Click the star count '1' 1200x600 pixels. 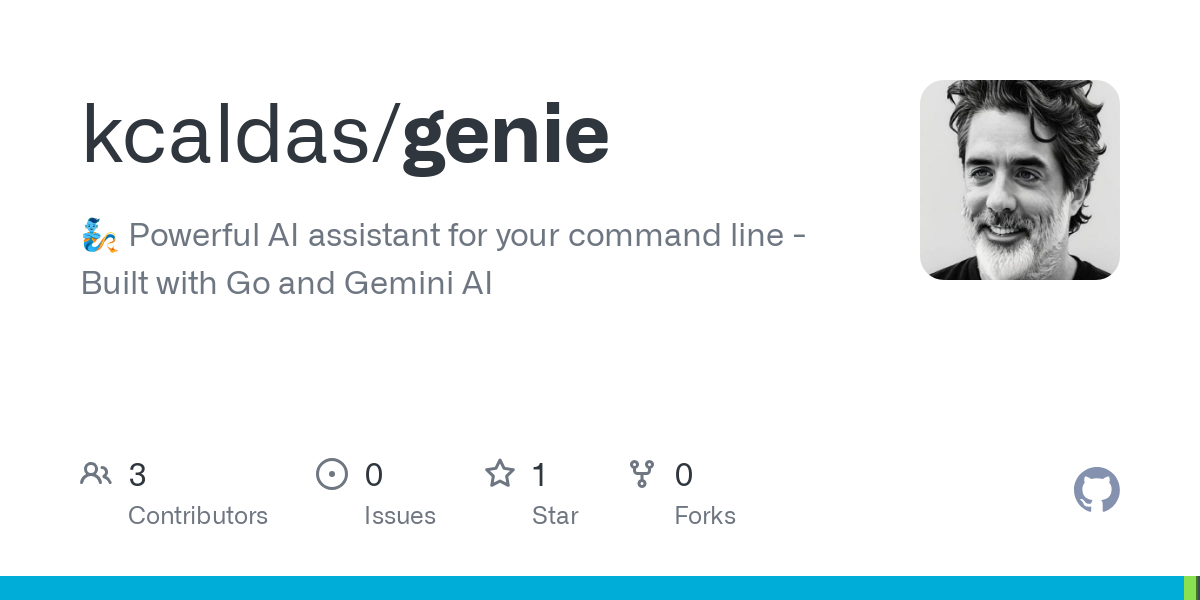[539, 475]
